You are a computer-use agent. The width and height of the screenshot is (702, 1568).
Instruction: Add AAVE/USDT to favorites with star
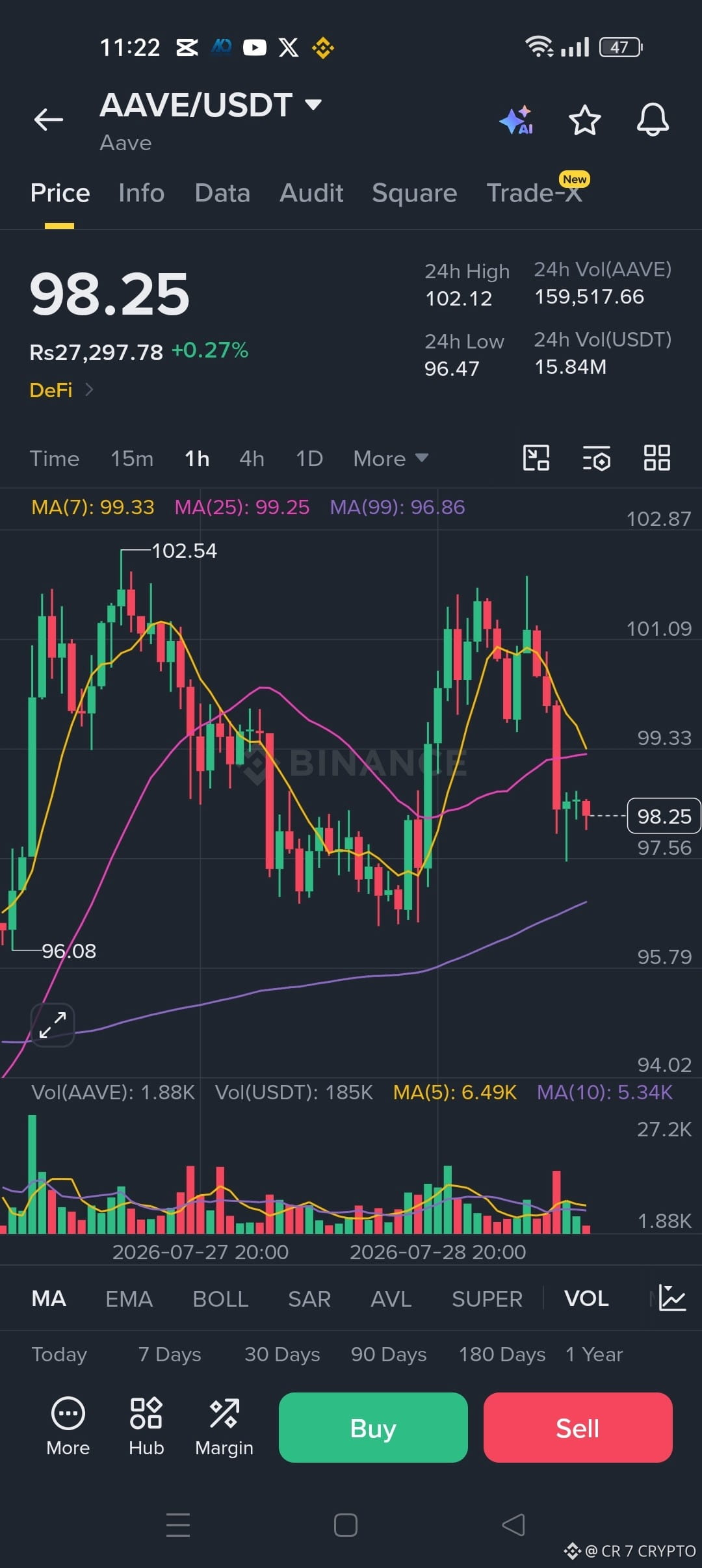pyautogui.click(x=584, y=120)
